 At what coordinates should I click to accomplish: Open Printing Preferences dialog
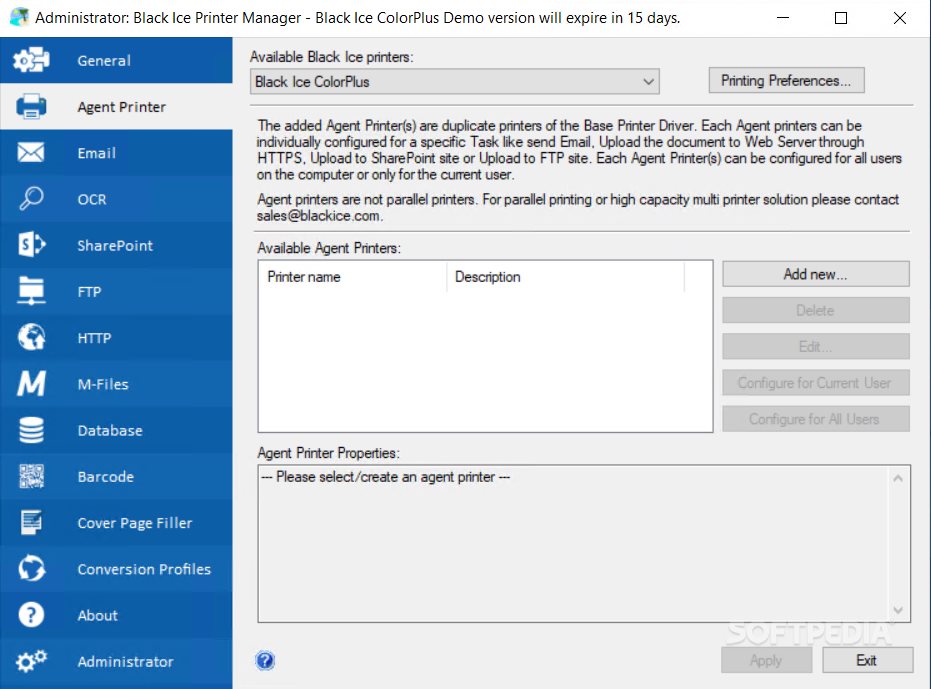coord(786,80)
